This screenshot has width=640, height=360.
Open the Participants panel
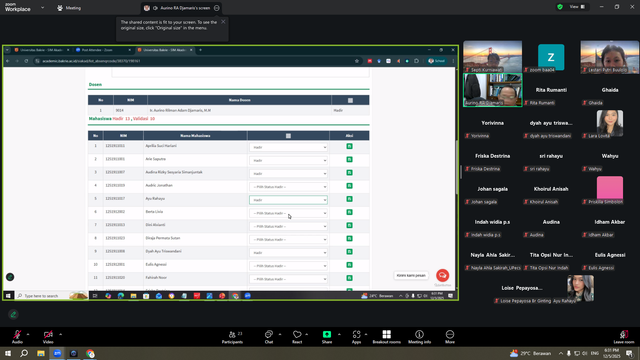tap(232, 337)
